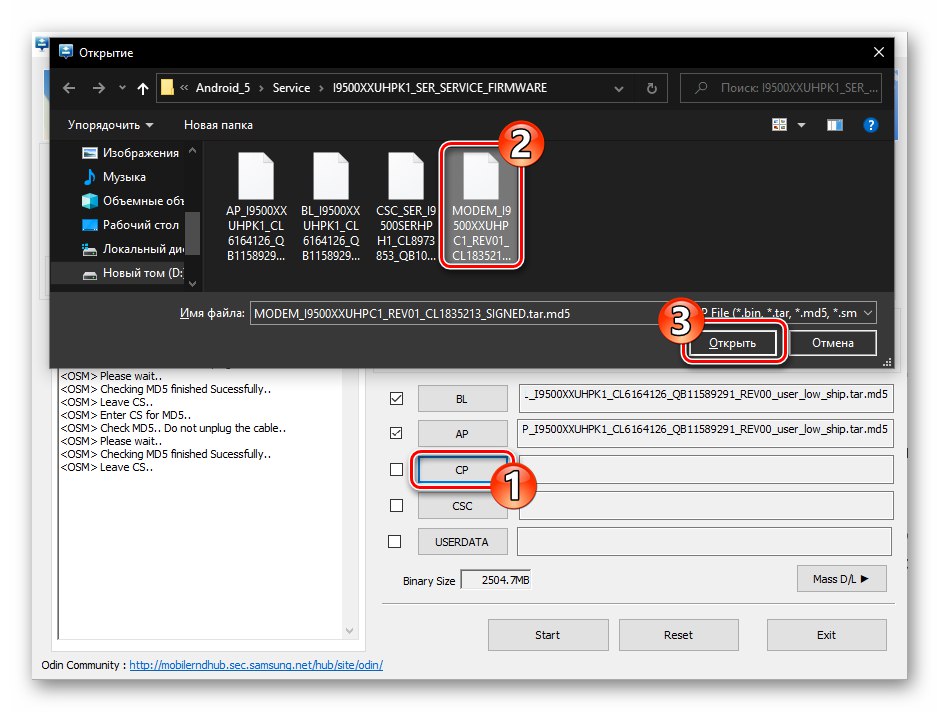The width and height of the screenshot is (940, 712).
Task: Click the breadcrumb chevron after Service
Action: [x=322, y=88]
